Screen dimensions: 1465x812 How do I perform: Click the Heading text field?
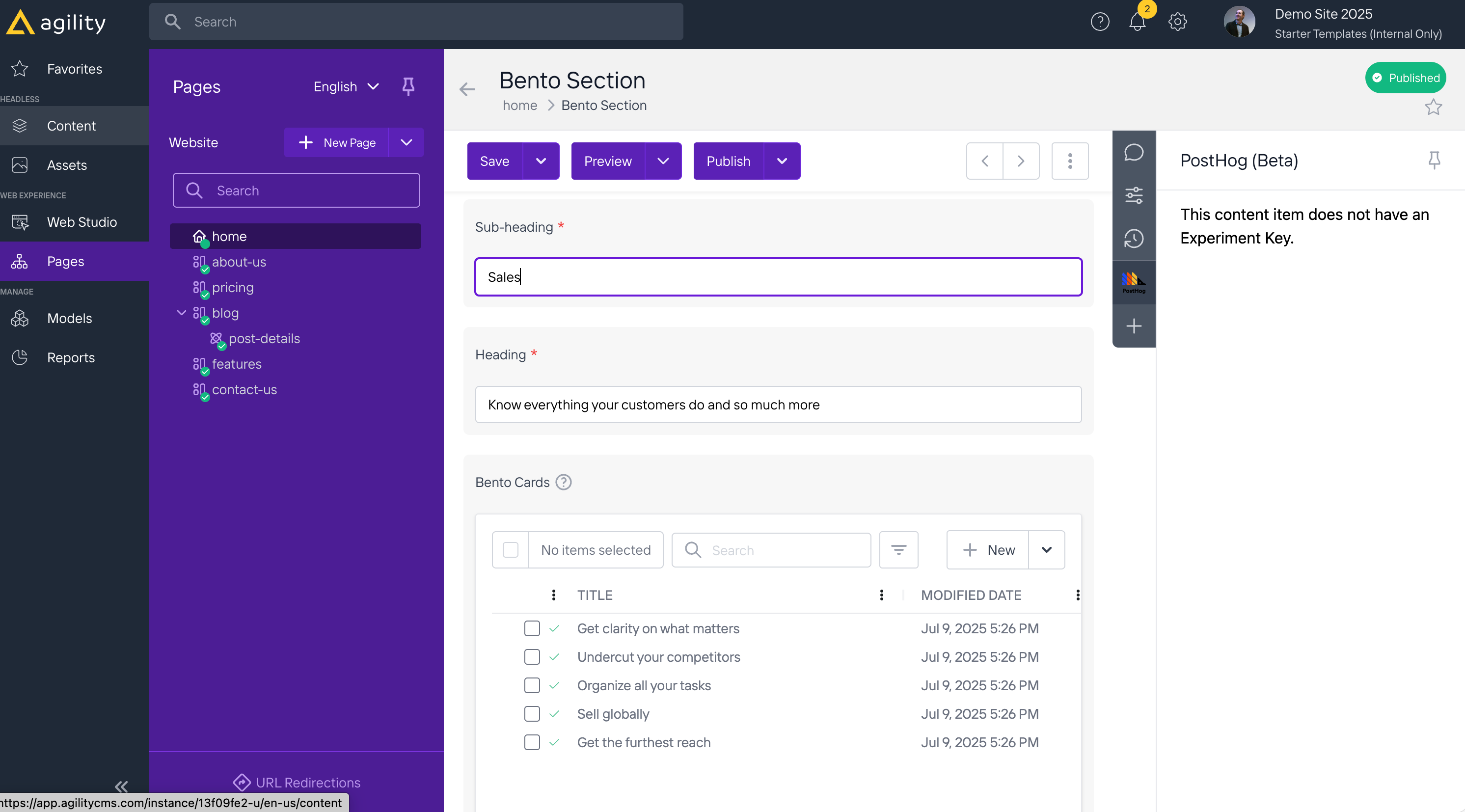click(778, 405)
